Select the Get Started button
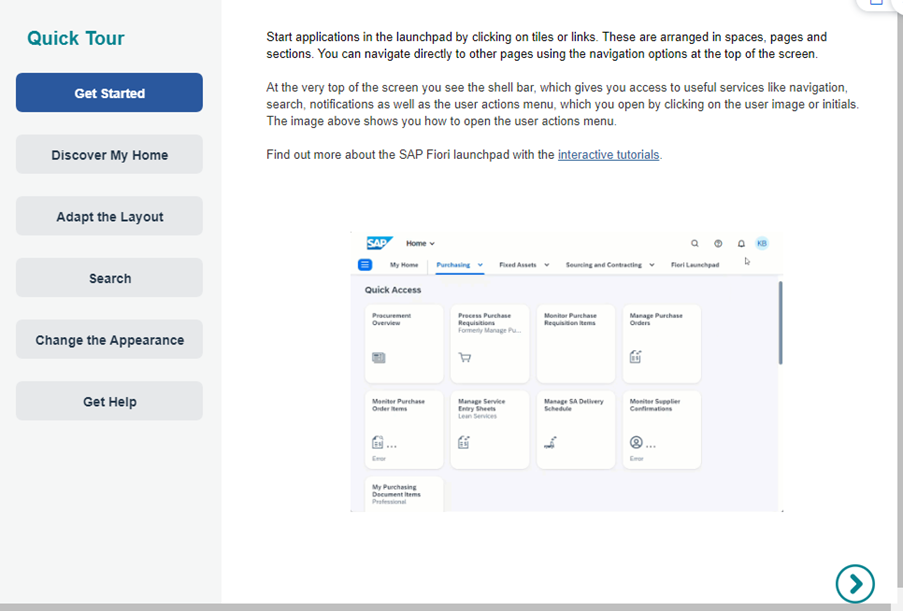Viewport: 903px width, 611px height. pyautogui.click(x=109, y=93)
